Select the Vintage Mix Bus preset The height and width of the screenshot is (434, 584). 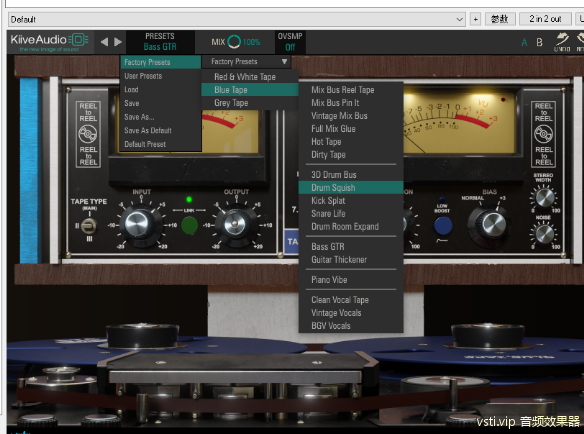351,116
